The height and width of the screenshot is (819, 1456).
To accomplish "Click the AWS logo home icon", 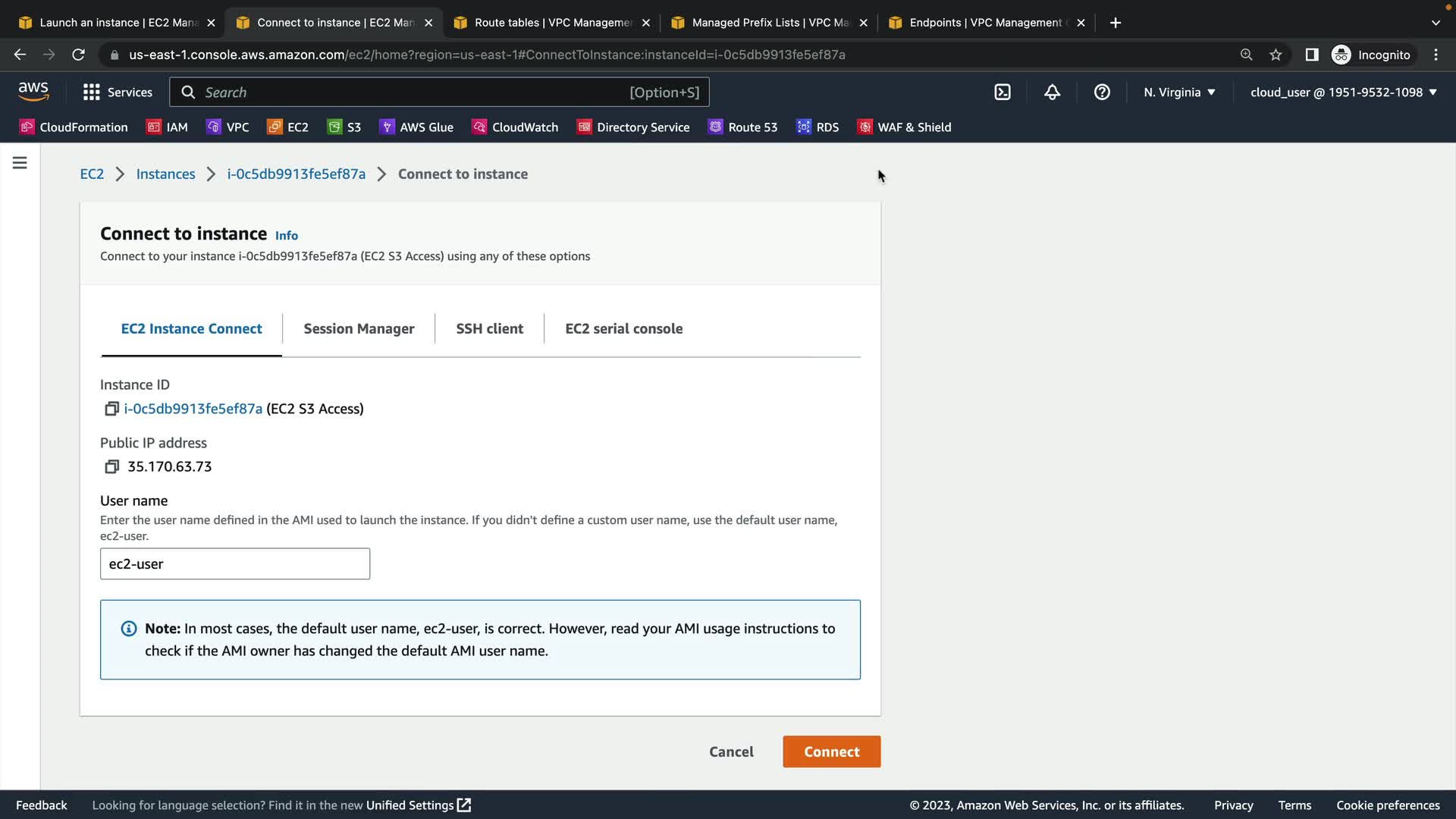I will [33, 92].
